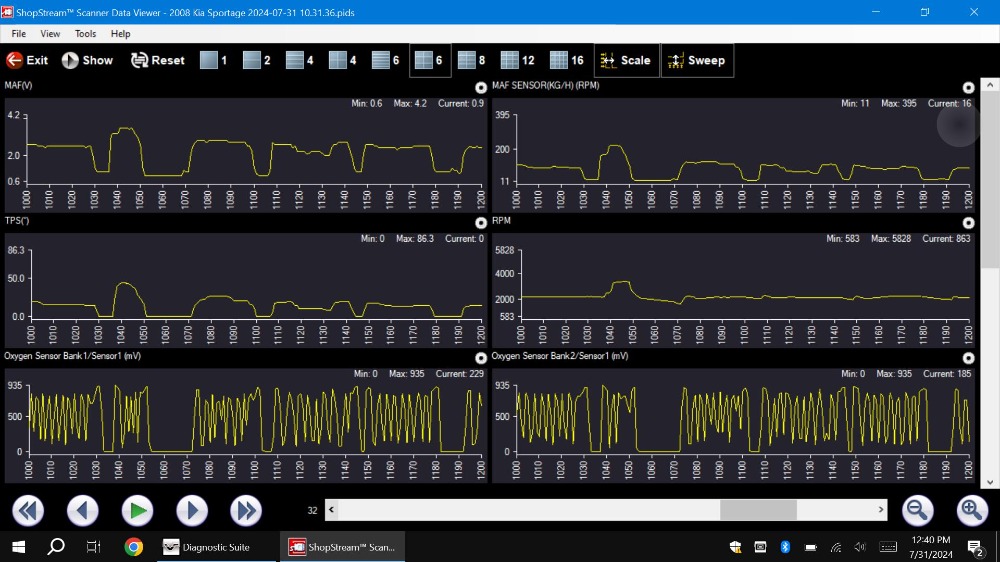
Task: Open the Show PID list
Action: 87,60
